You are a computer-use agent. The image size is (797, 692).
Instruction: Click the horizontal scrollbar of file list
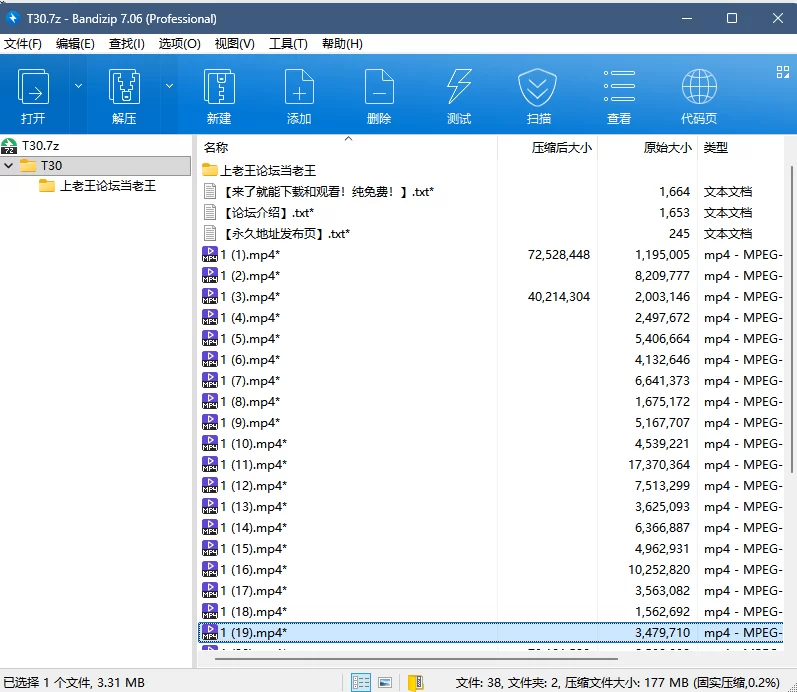pos(416,658)
